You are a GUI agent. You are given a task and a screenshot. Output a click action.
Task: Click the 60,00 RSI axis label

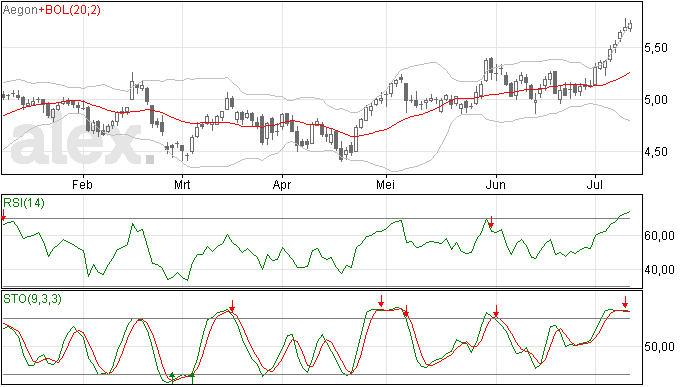point(659,236)
